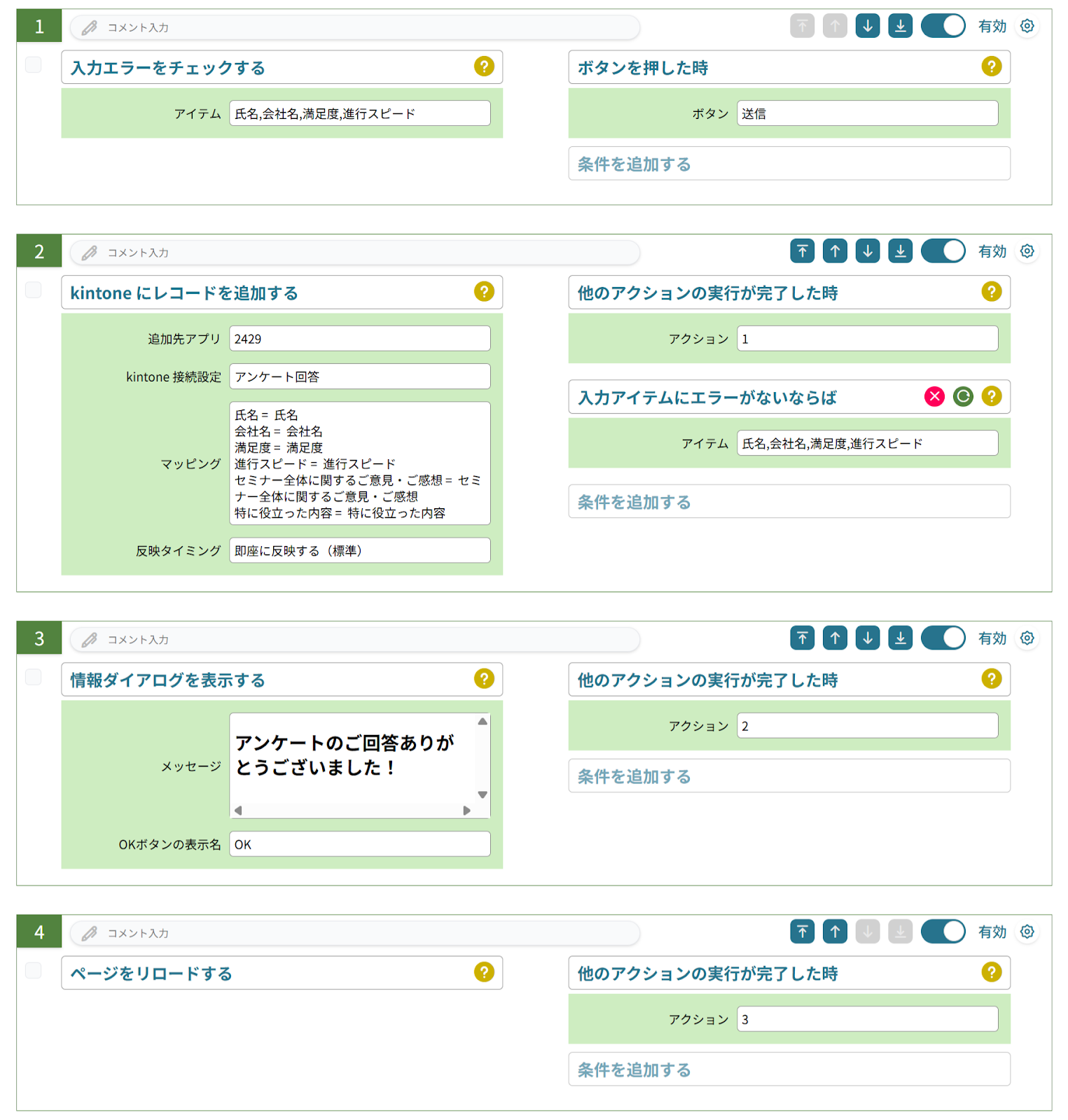Toggle the 有効 switch for action 3

(943, 638)
